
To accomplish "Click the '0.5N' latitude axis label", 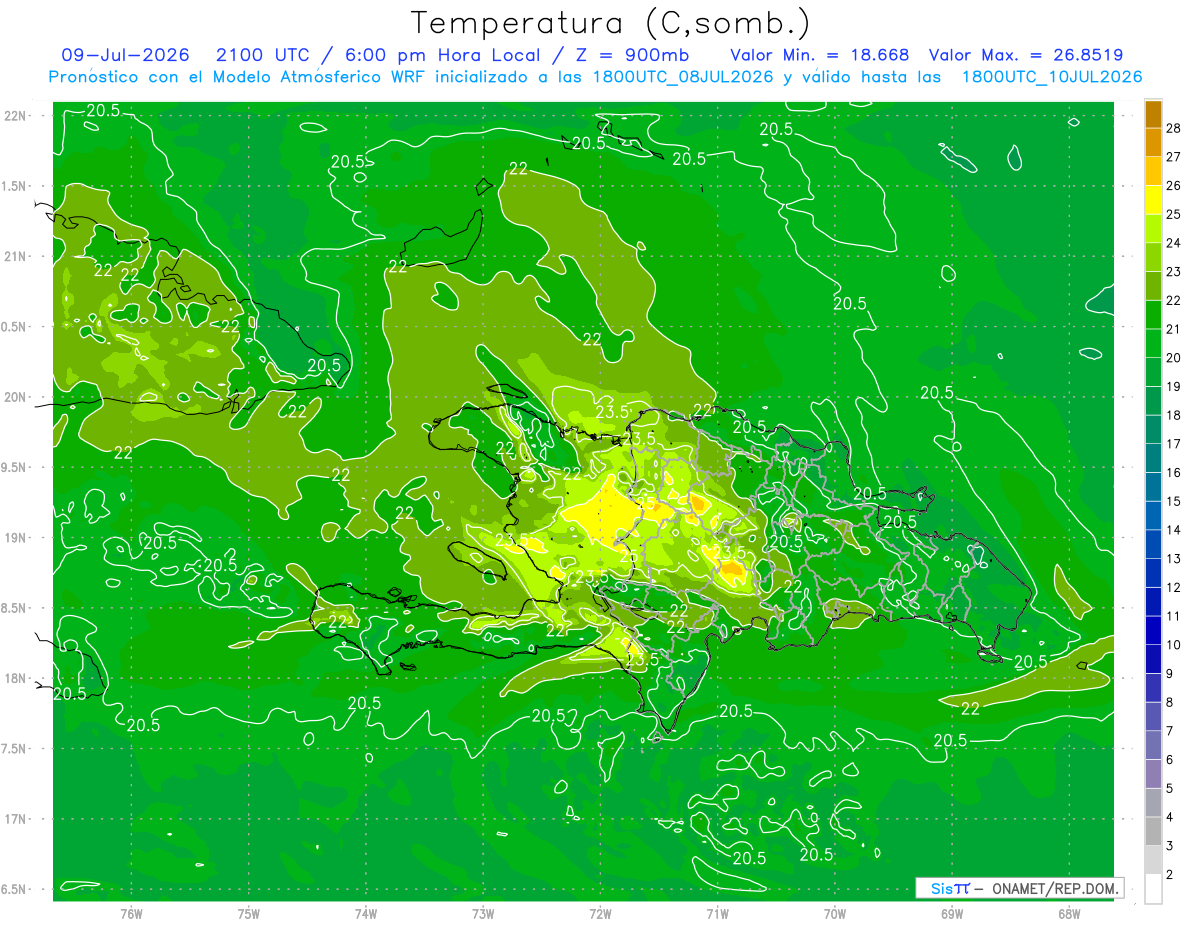I will [x=15, y=327].
